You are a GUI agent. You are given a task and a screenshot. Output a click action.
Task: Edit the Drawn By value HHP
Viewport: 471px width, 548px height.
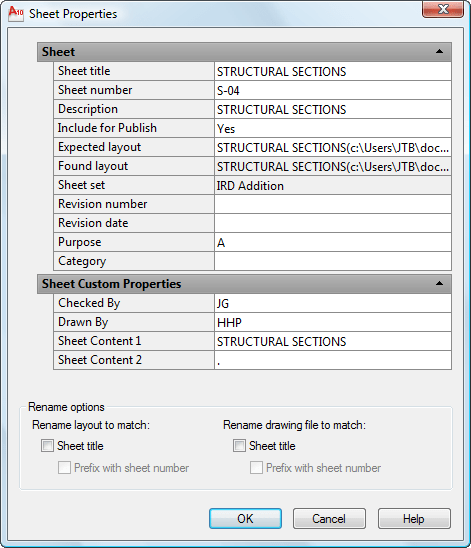pos(333,322)
